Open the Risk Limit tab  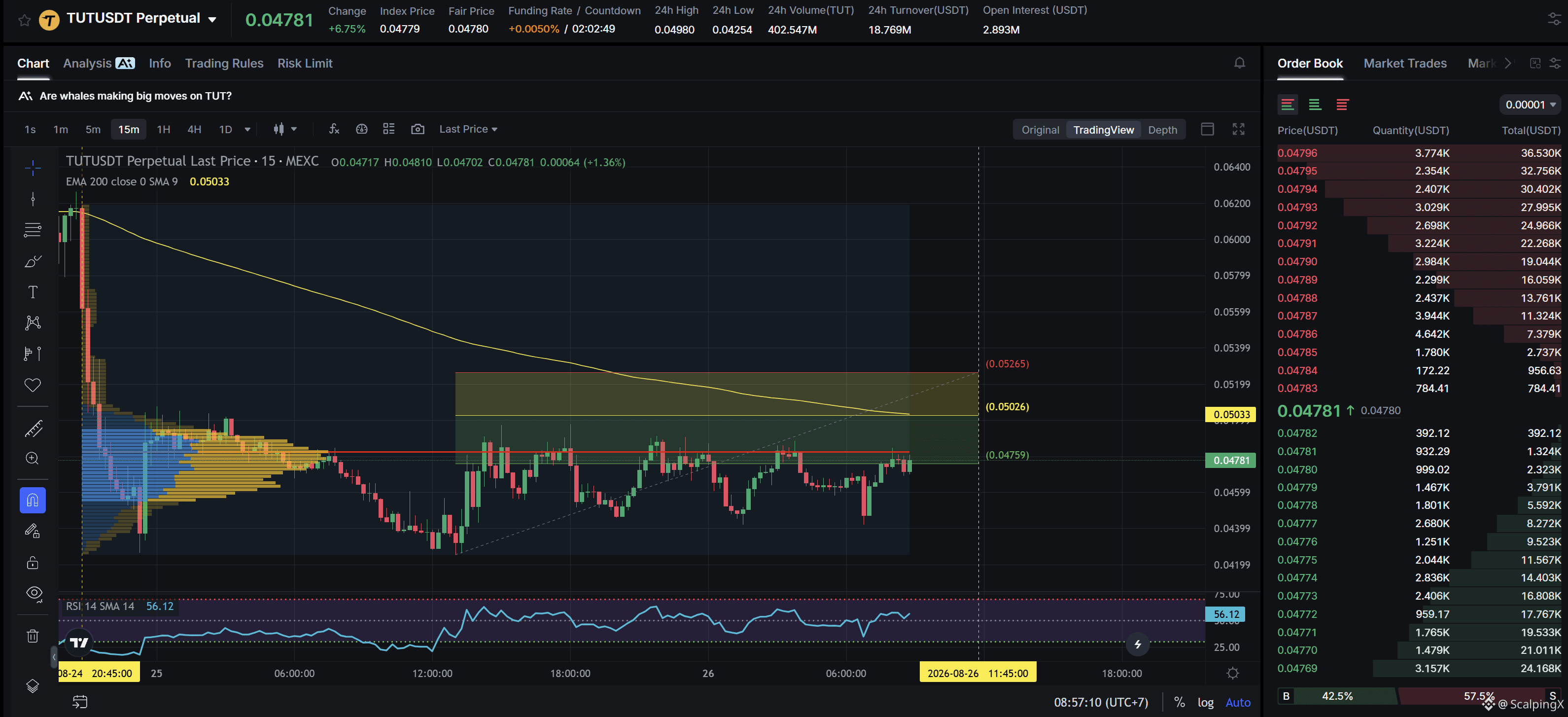pyautogui.click(x=304, y=63)
